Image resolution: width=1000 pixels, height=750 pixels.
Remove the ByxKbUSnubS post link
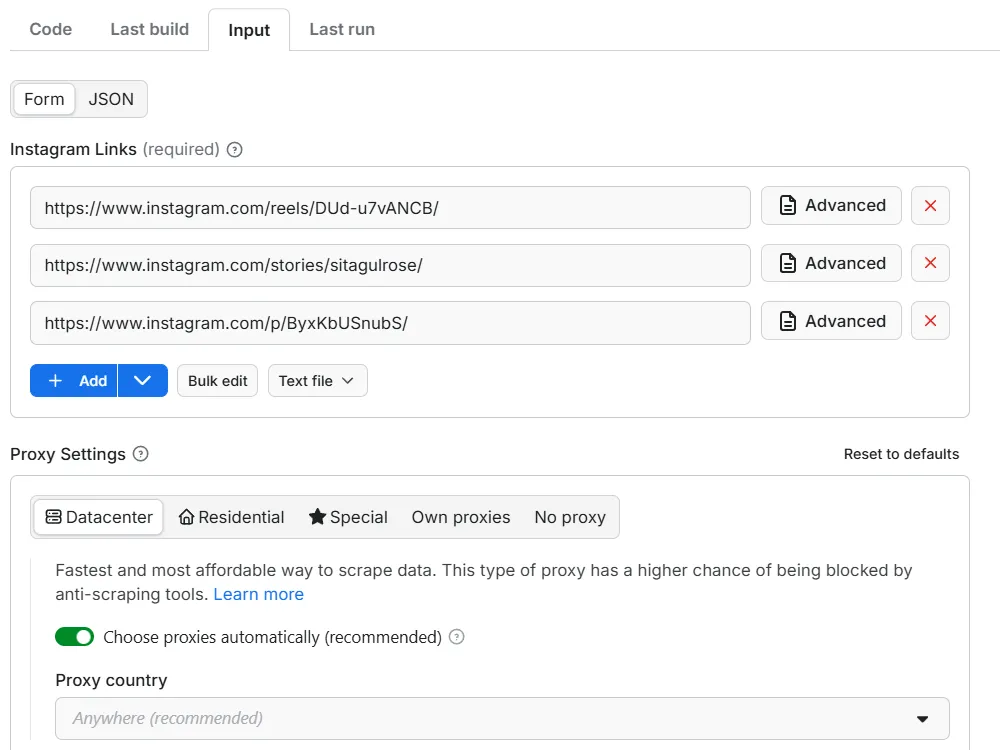pos(930,322)
